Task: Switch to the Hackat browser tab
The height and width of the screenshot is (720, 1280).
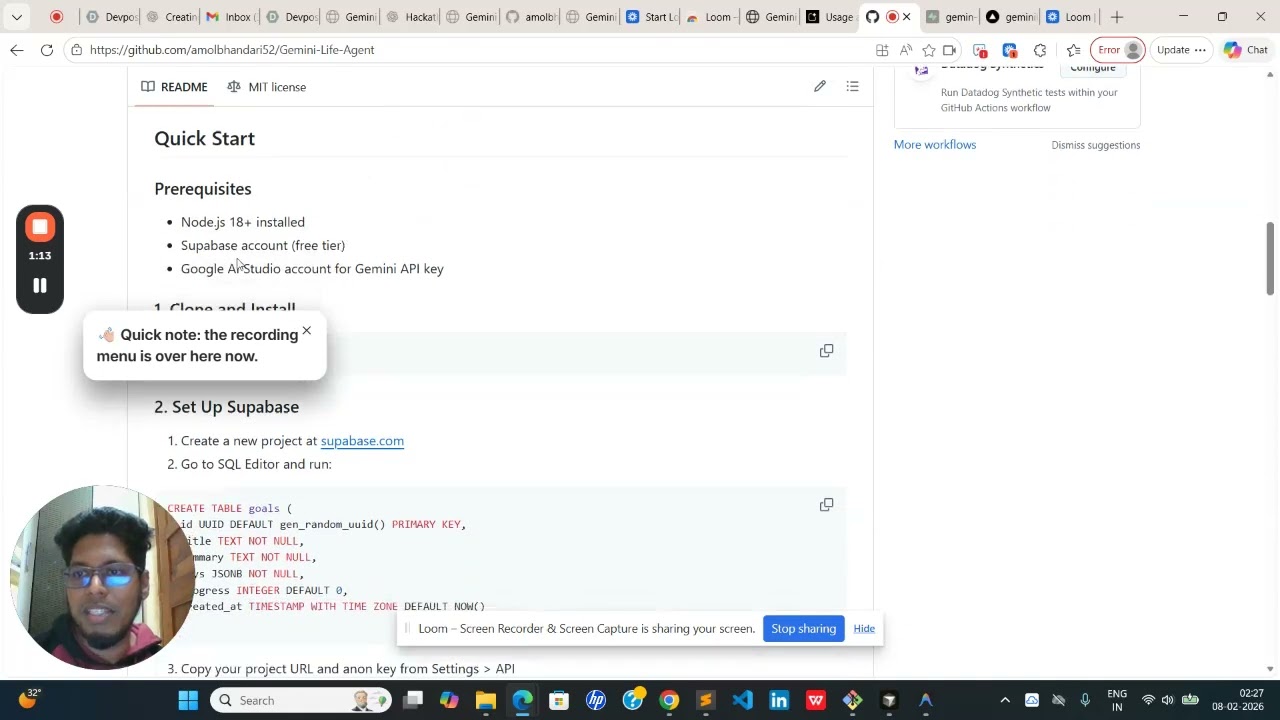Action: (x=411, y=17)
